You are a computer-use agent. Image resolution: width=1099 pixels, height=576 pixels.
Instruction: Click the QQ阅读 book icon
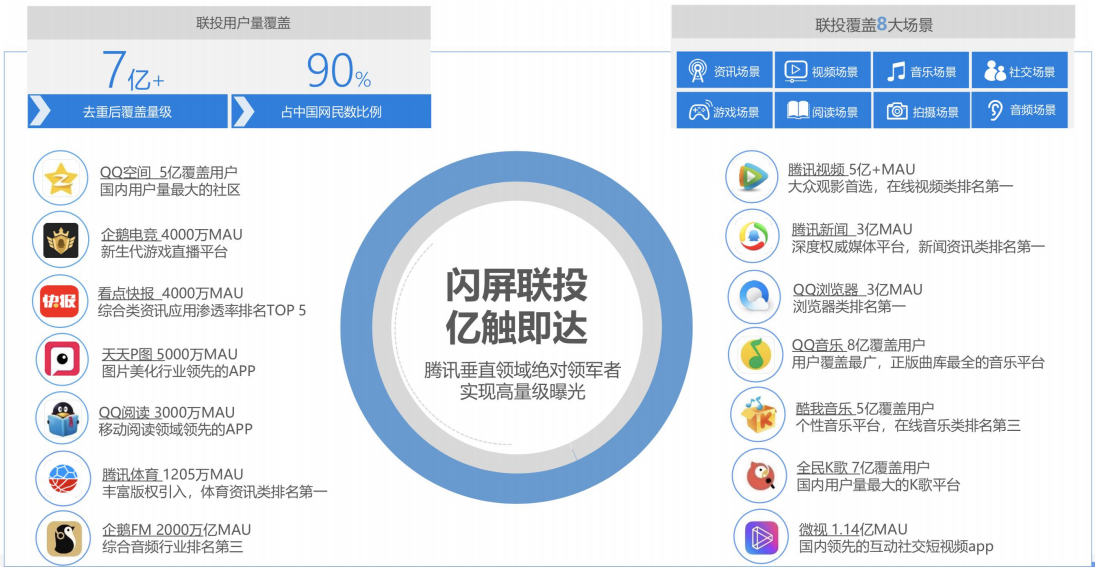[x=60, y=418]
